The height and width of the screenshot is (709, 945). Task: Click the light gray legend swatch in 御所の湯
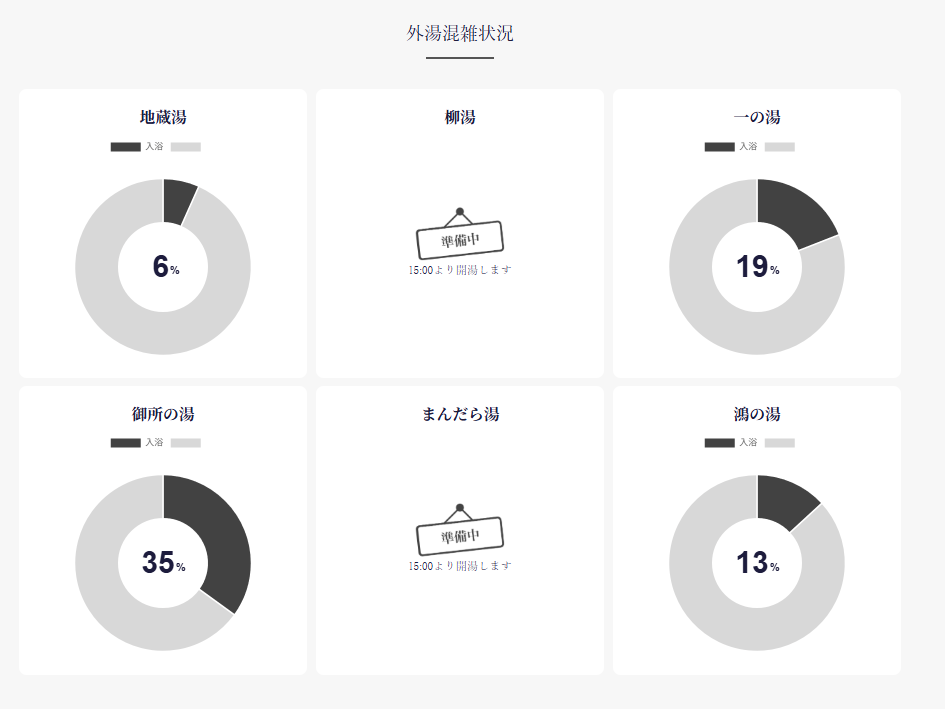pyautogui.click(x=185, y=443)
